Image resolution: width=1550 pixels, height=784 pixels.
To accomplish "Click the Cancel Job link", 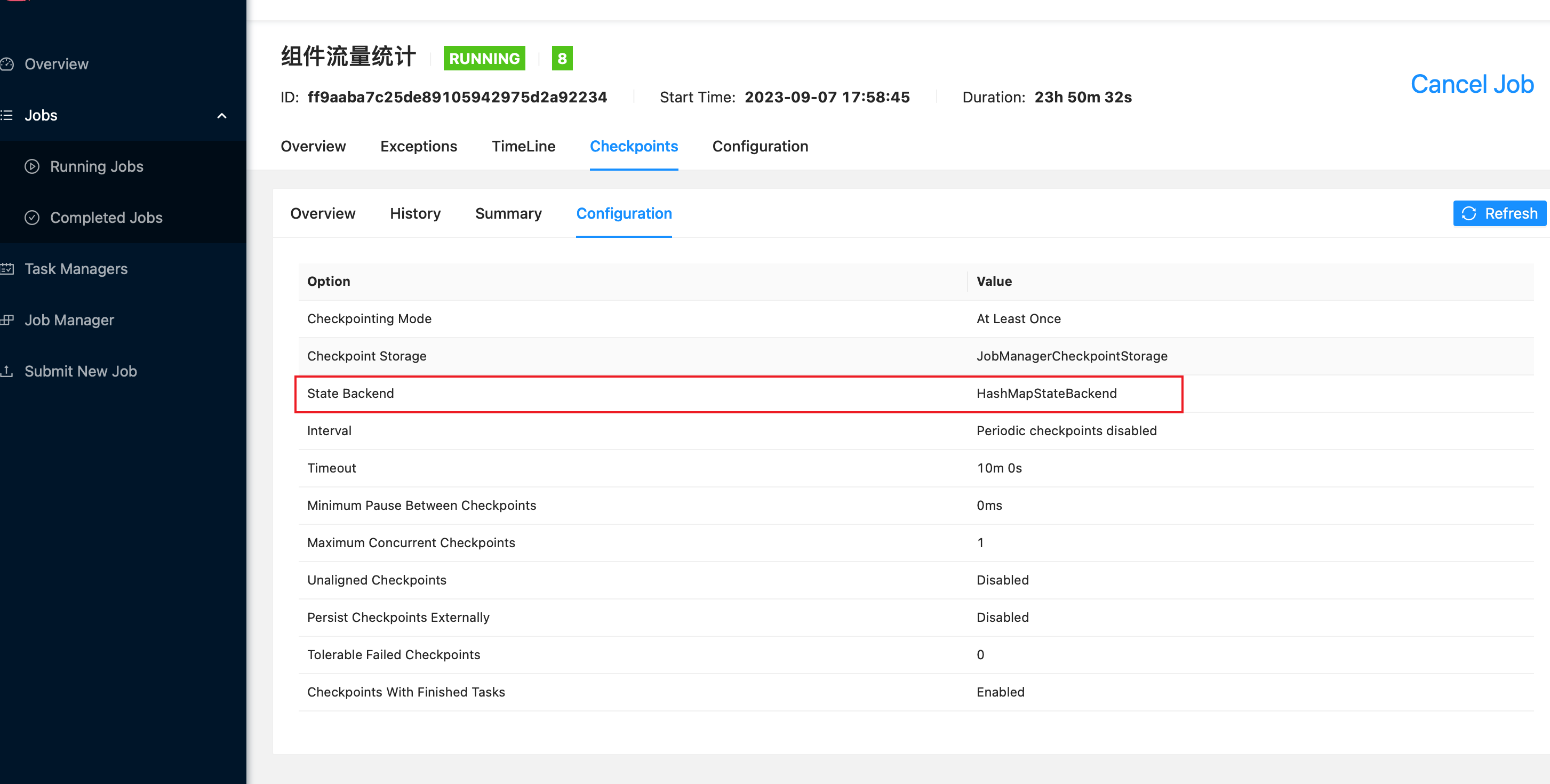I will pyautogui.click(x=1472, y=84).
